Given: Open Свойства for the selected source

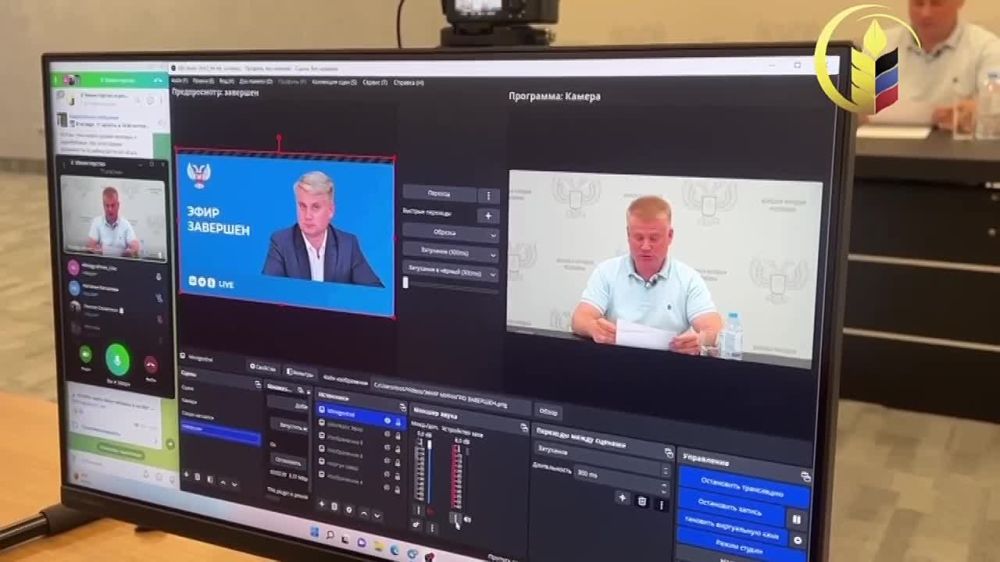Looking at the screenshot, I should point(263,367).
